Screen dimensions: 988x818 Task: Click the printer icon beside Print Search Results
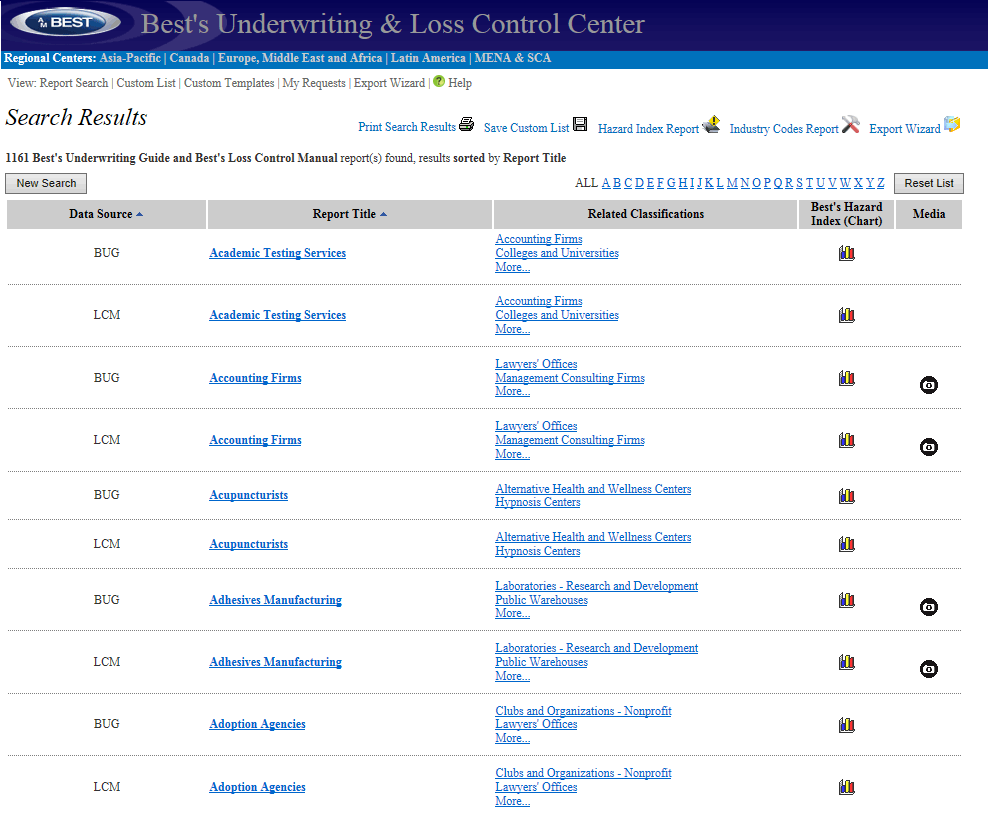pyautogui.click(x=466, y=124)
